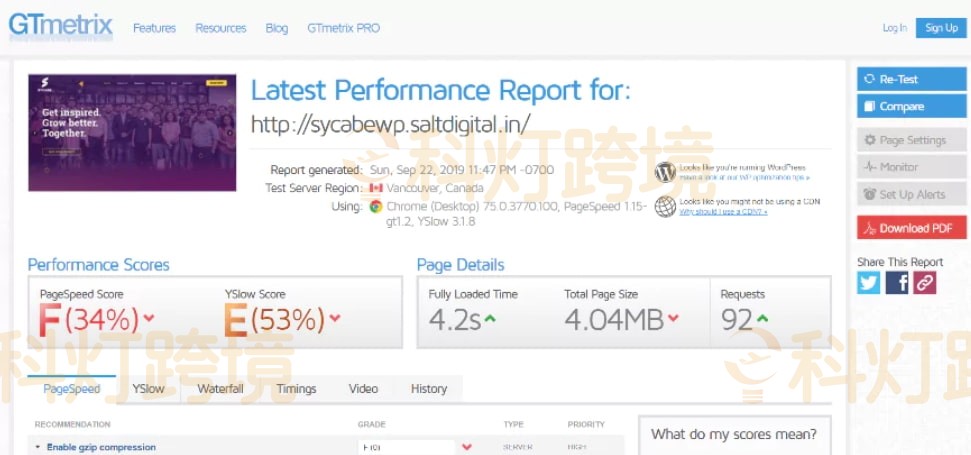
Task: Click Total Page Size down arrow
Action: [673, 318]
